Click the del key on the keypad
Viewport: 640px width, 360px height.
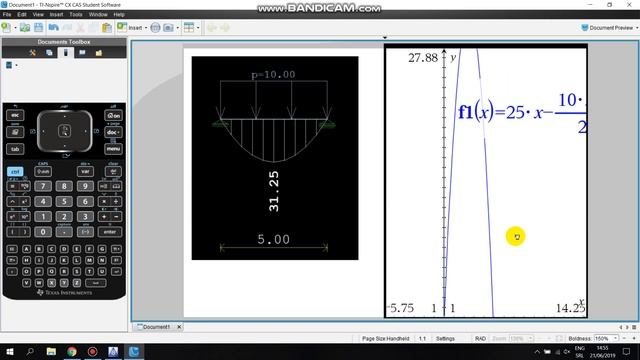[x=113, y=171]
